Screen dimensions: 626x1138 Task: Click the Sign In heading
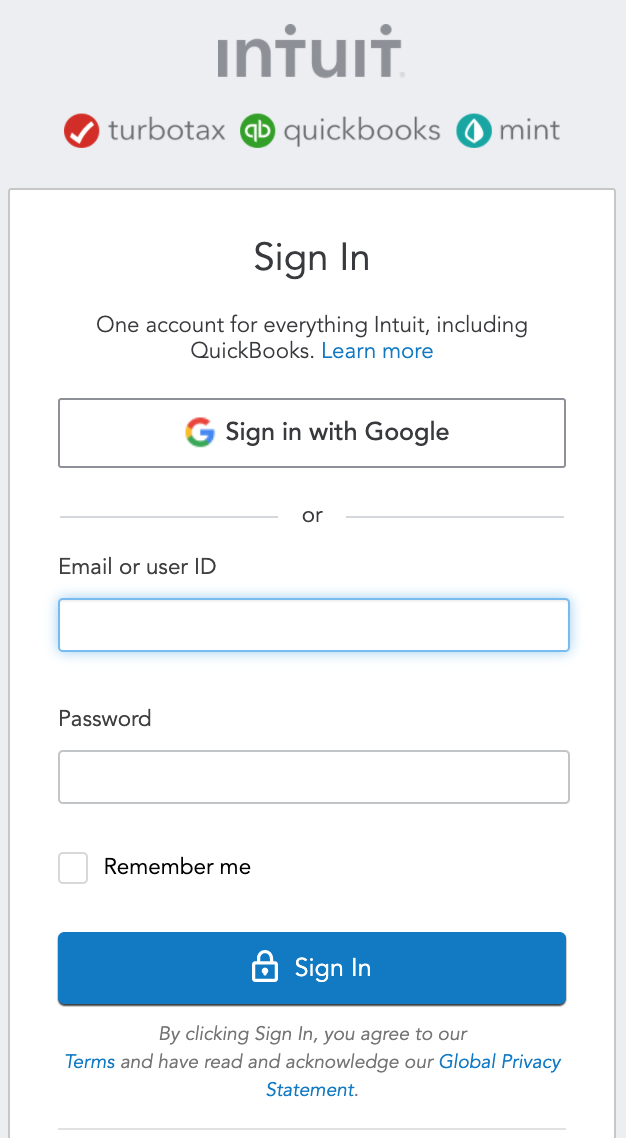[312, 258]
